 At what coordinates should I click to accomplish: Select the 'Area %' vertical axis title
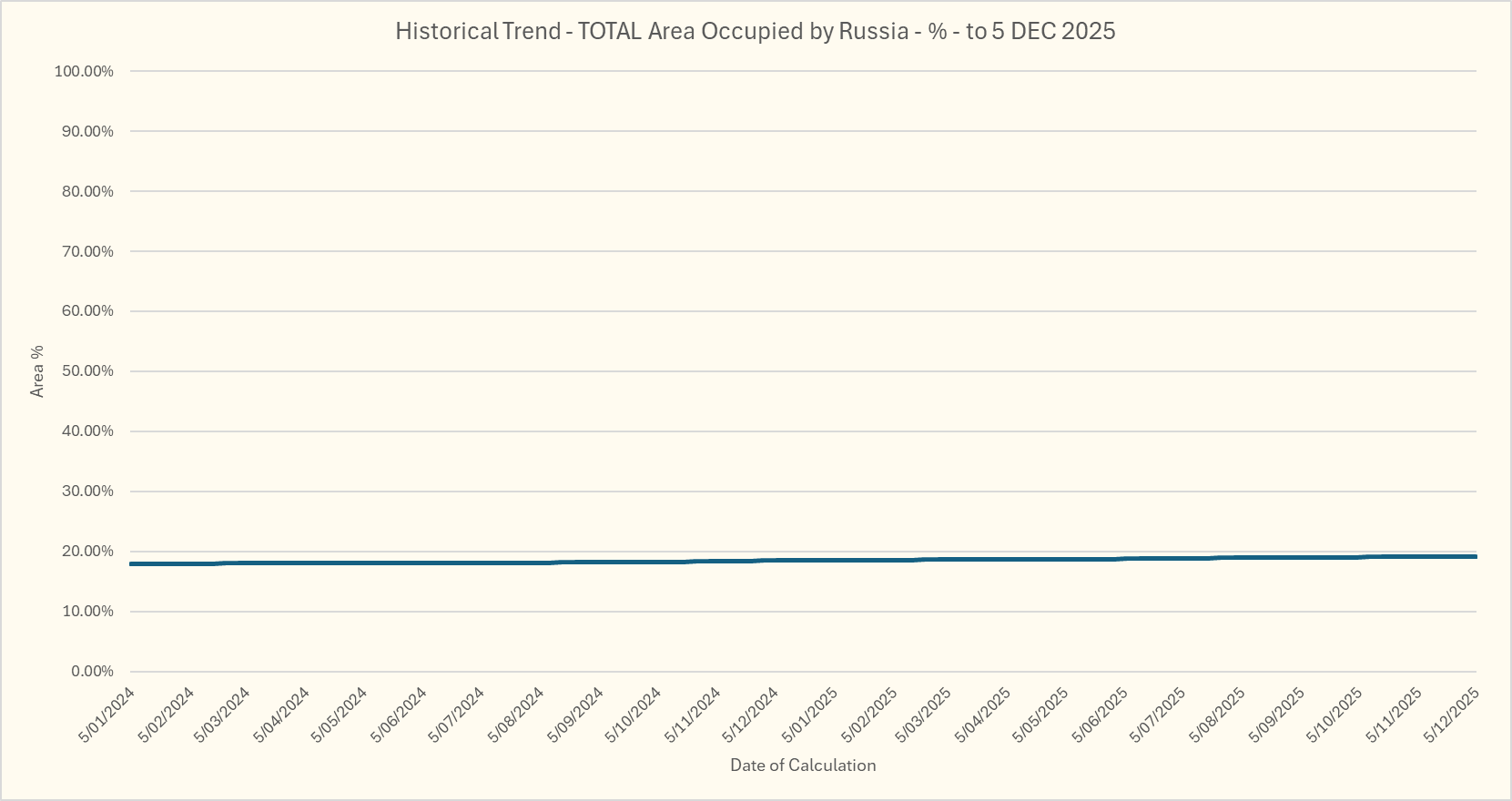tap(37, 370)
